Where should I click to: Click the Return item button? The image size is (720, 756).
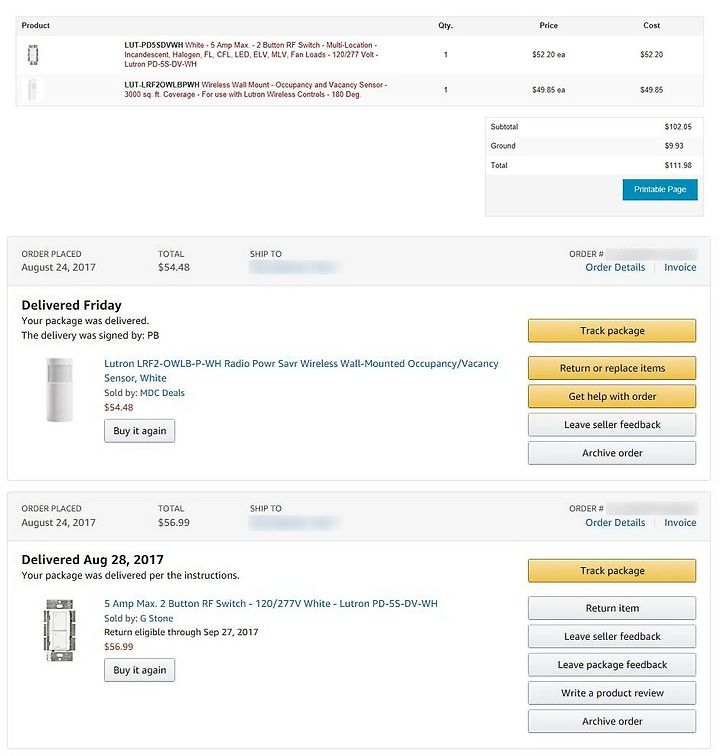[612, 608]
